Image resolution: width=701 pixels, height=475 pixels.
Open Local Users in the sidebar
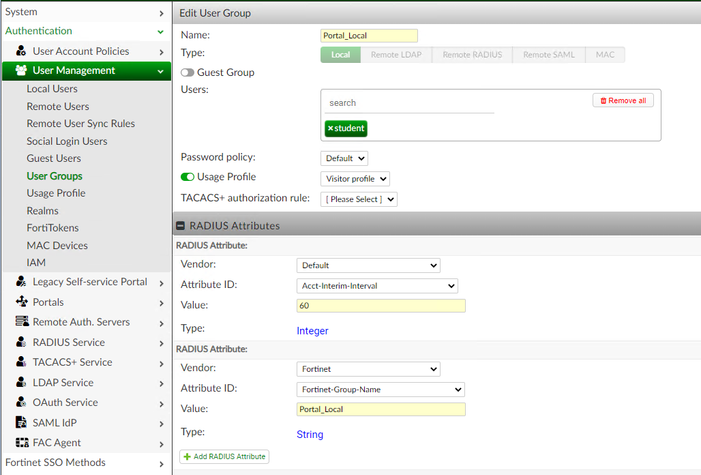click(x=52, y=89)
